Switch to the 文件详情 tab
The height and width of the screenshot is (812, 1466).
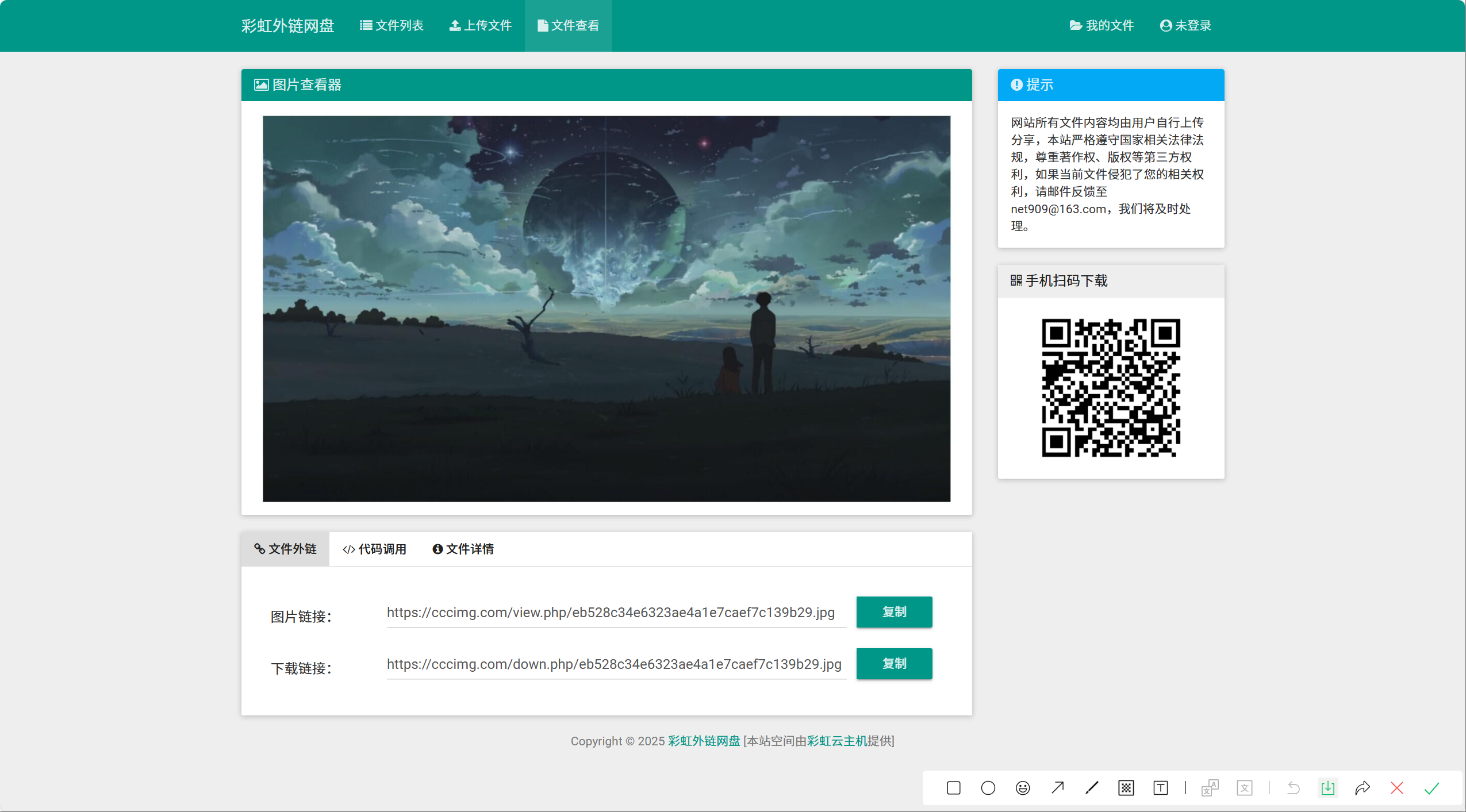[x=463, y=549]
